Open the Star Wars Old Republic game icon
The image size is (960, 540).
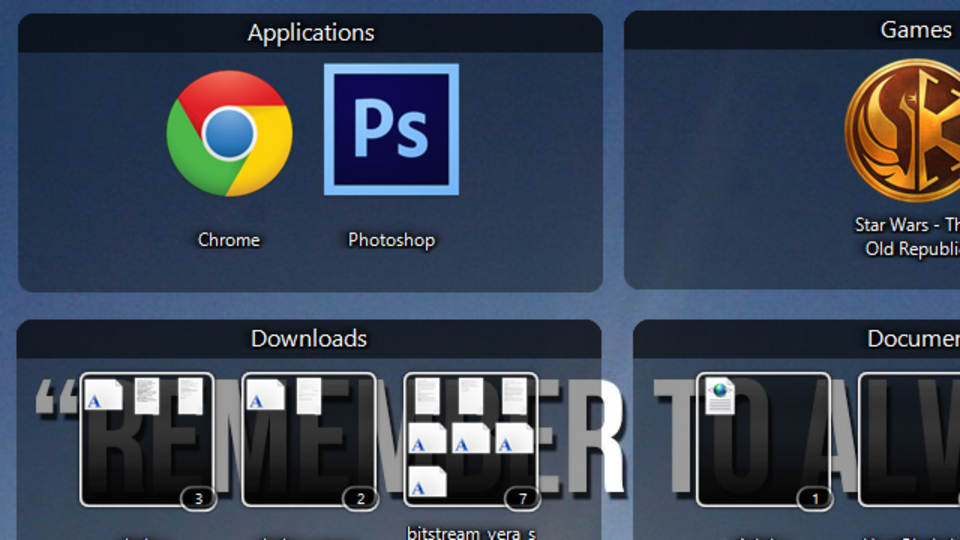902,130
